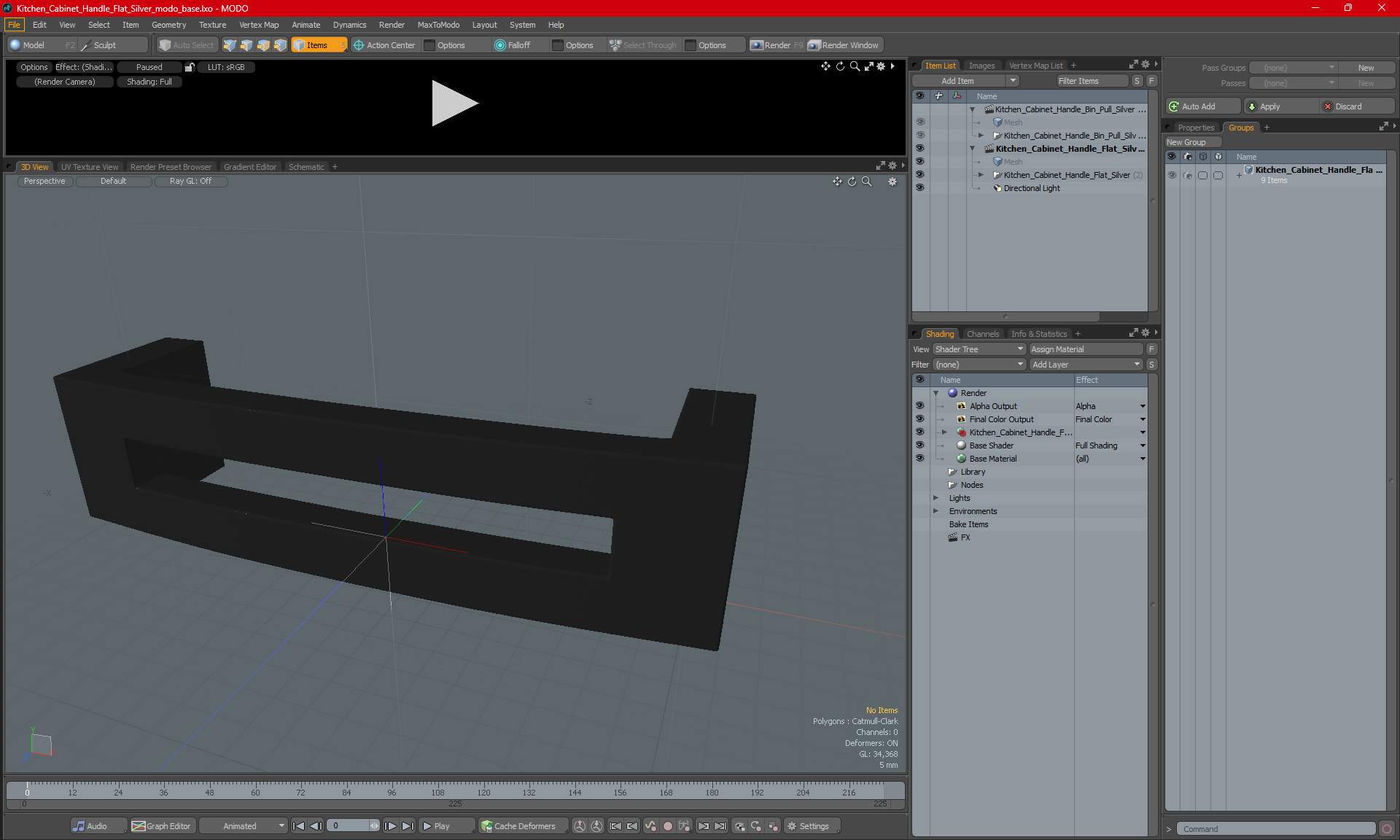Expand the Environments section in Shader Tree
Viewport: 1400px width, 840px height.
pos(934,511)
